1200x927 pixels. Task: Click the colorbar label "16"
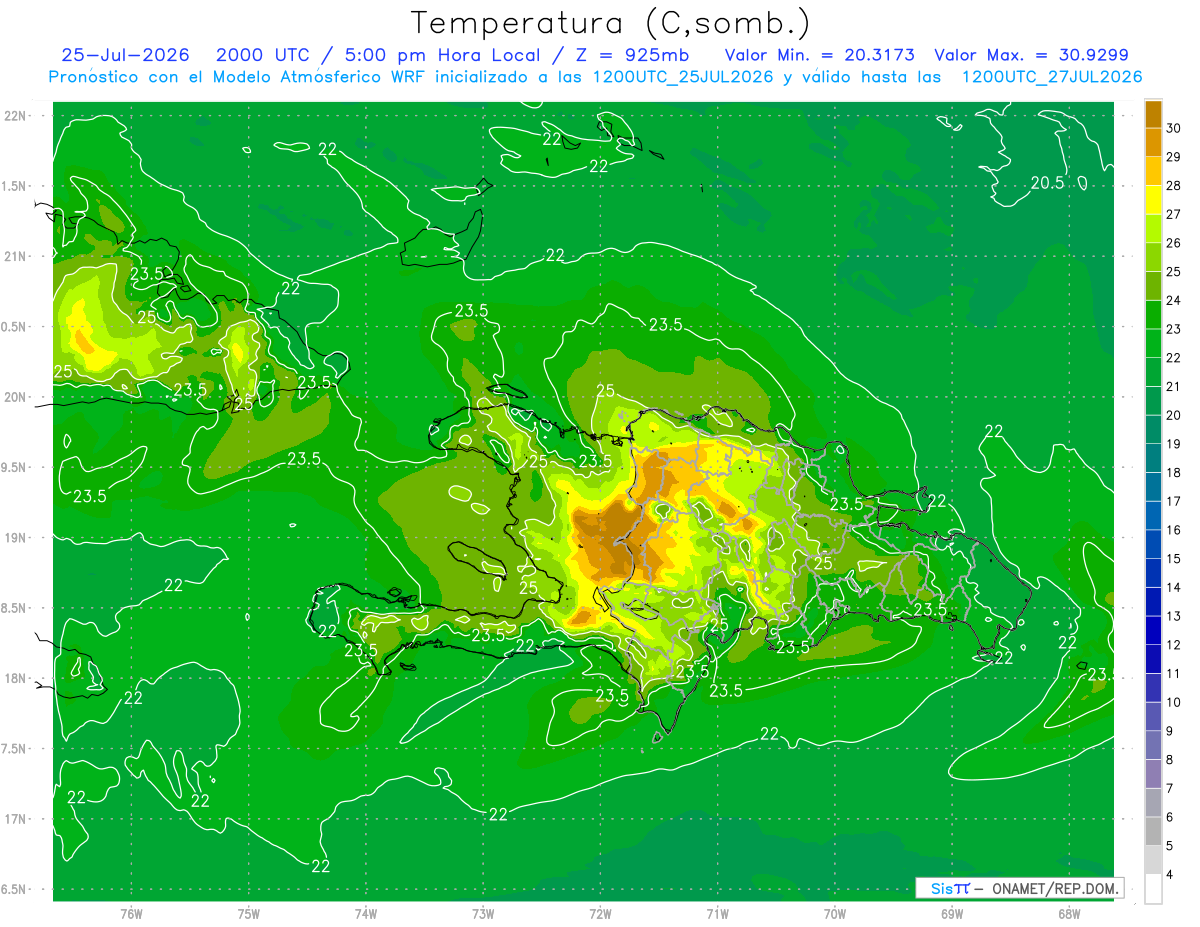[x=1174, y=530]
